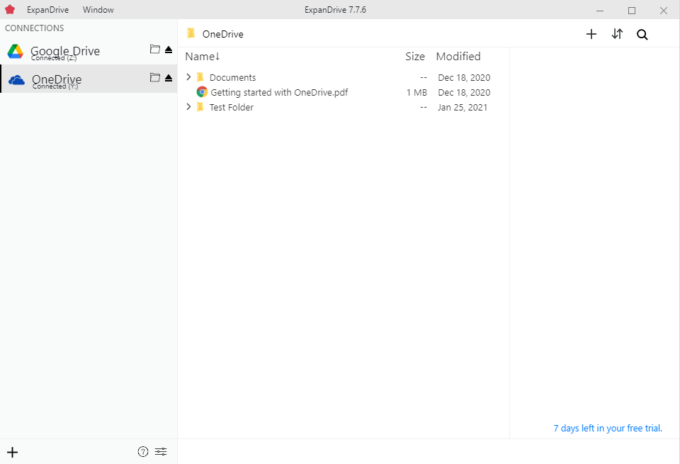
Task: Select the Google Drive connection
Action: point(88,51)
